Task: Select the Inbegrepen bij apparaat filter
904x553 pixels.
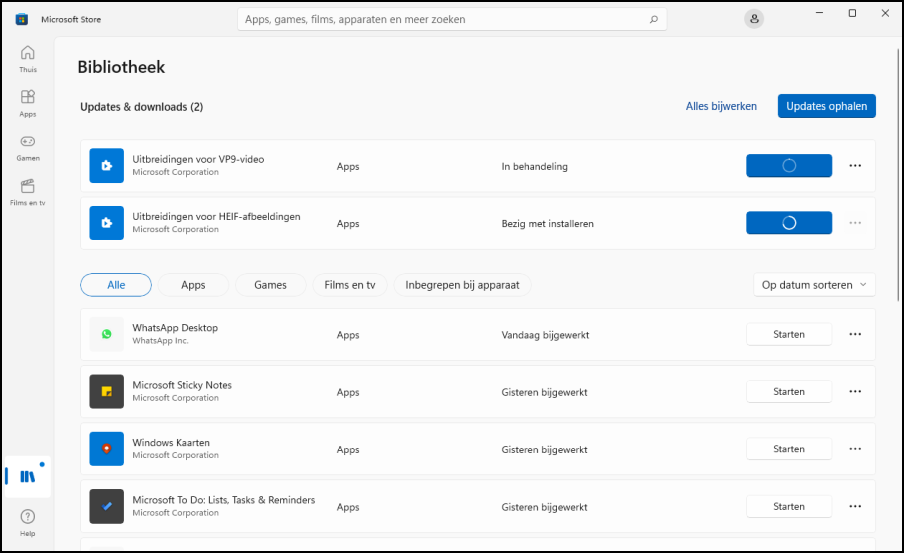Action: click(x=462, y=285)
